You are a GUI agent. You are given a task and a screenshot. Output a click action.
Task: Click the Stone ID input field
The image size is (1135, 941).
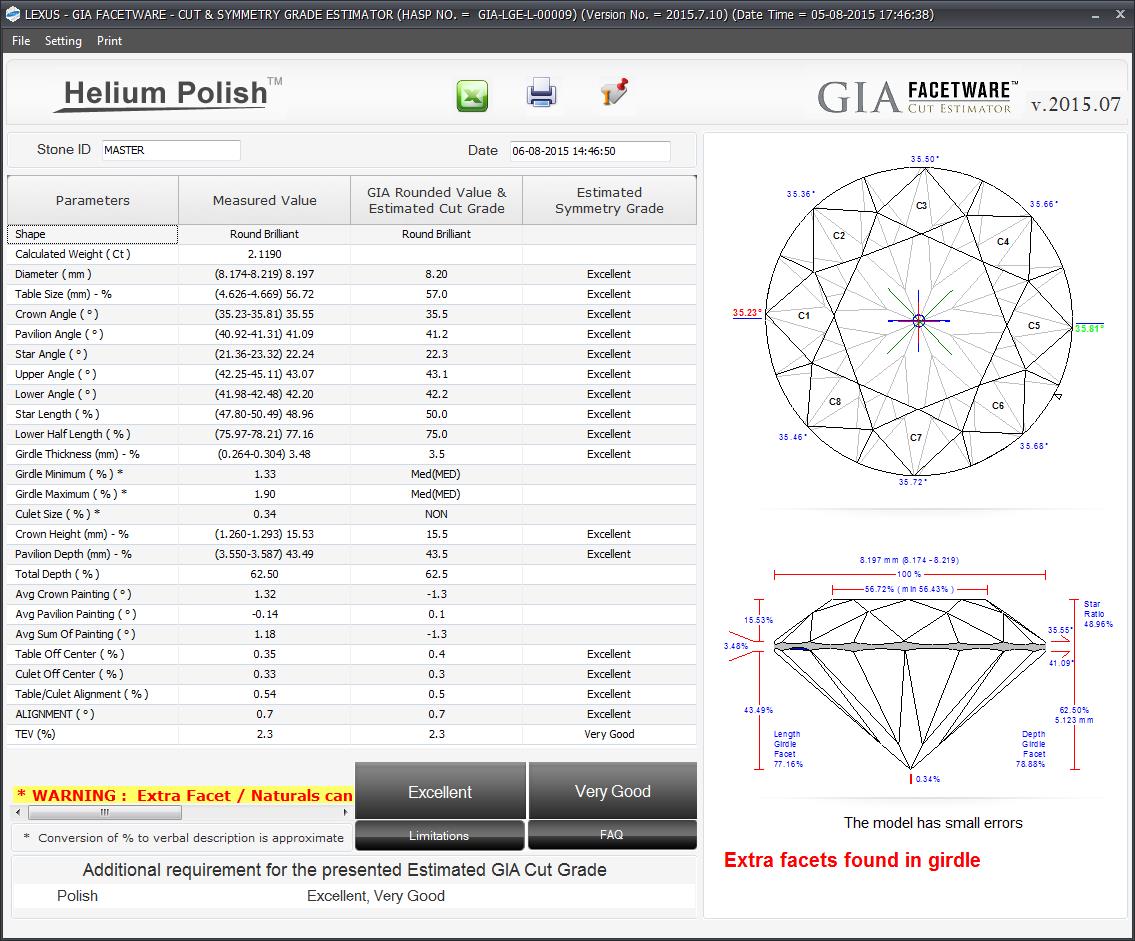pos(171,150)
